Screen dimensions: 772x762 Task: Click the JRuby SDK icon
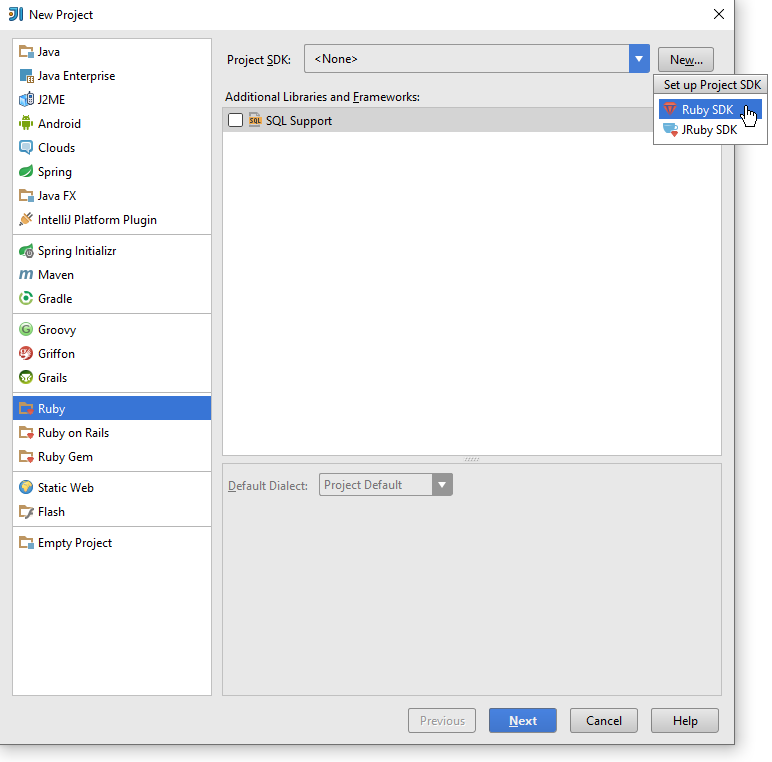(670, 129)
